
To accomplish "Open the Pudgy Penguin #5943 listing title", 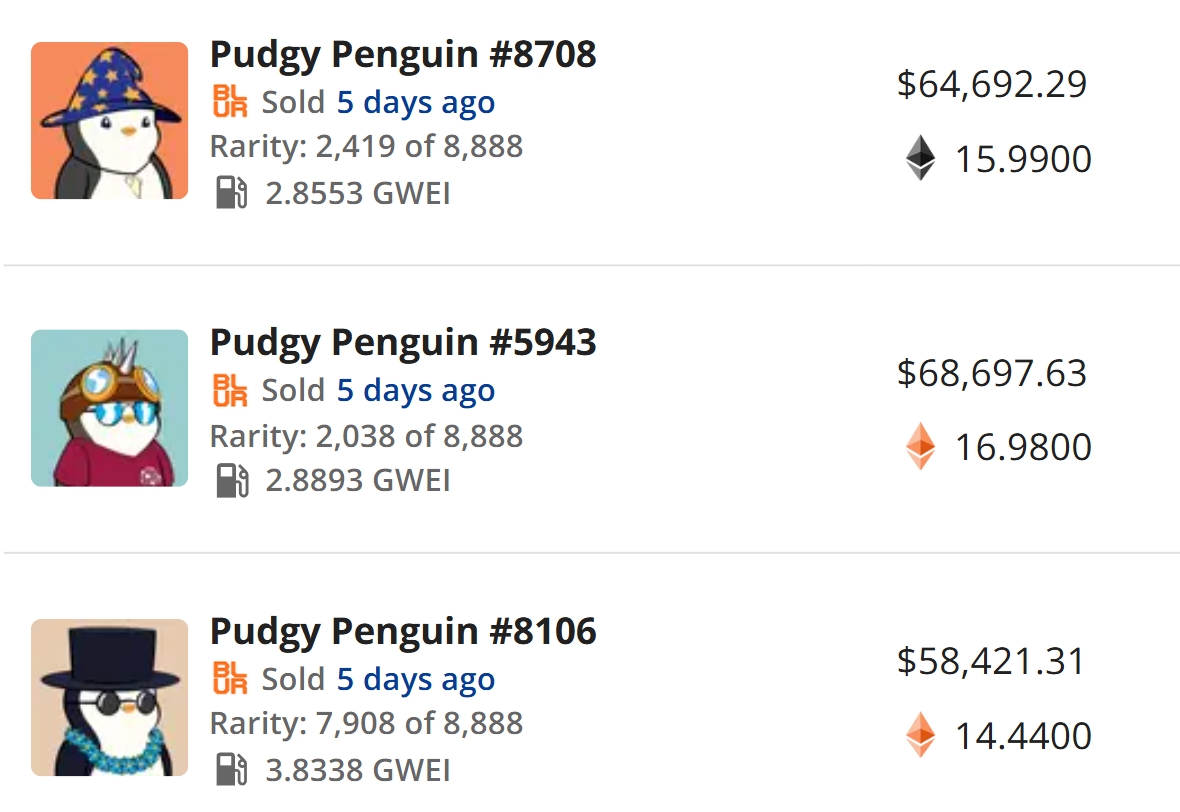I will (x=403, y=342).
